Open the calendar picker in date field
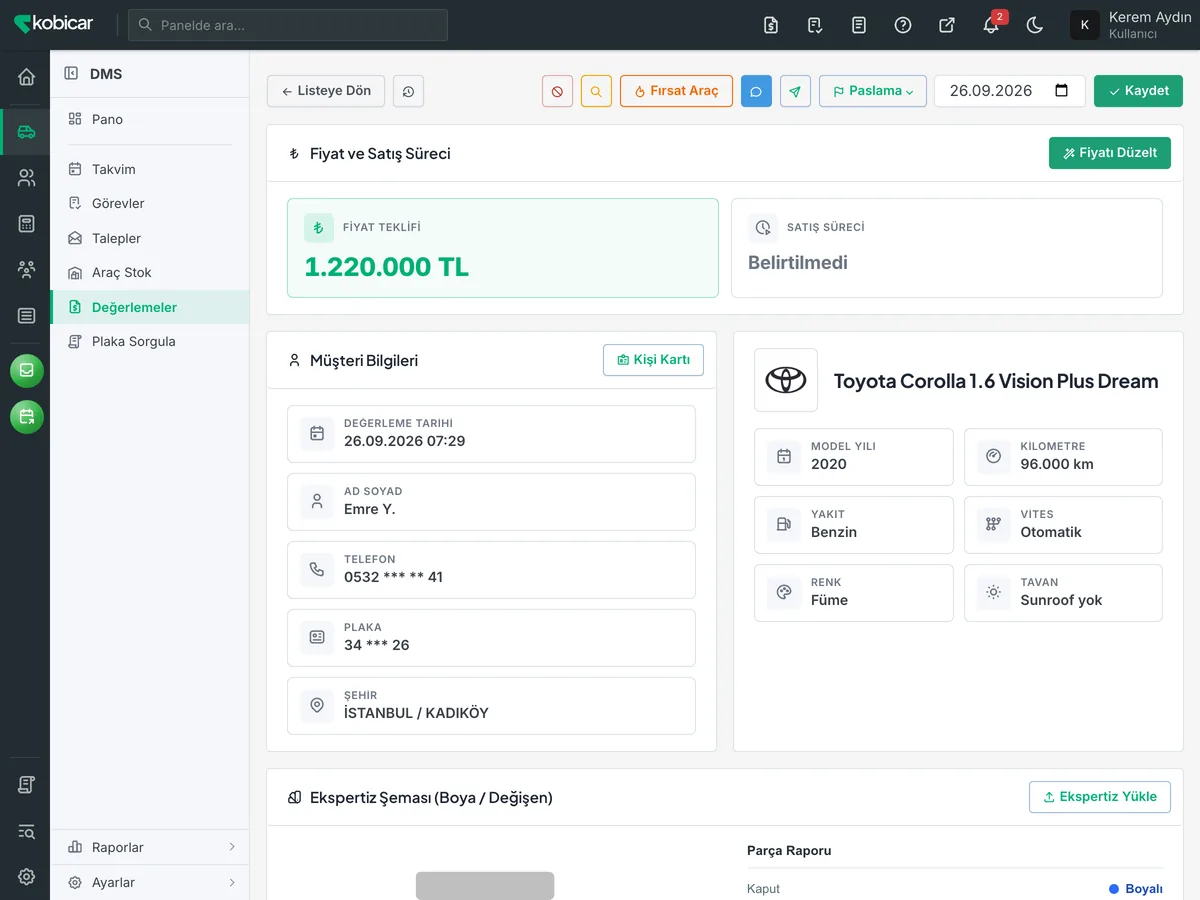Image resolution: width=1200 pixels, height=900 pixels. point(1062,90)
